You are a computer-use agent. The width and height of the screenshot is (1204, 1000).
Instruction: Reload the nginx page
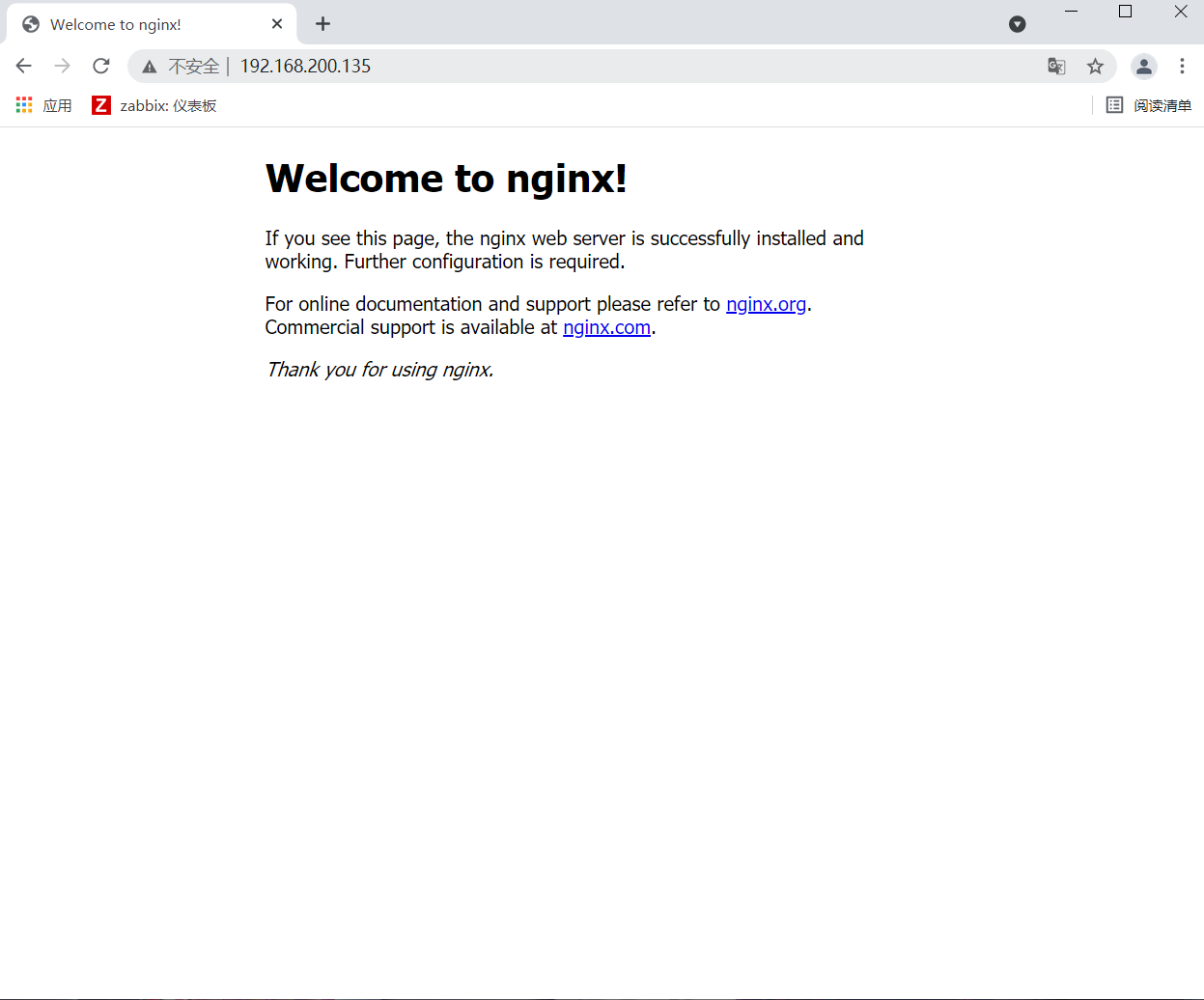tap(101, 66)
